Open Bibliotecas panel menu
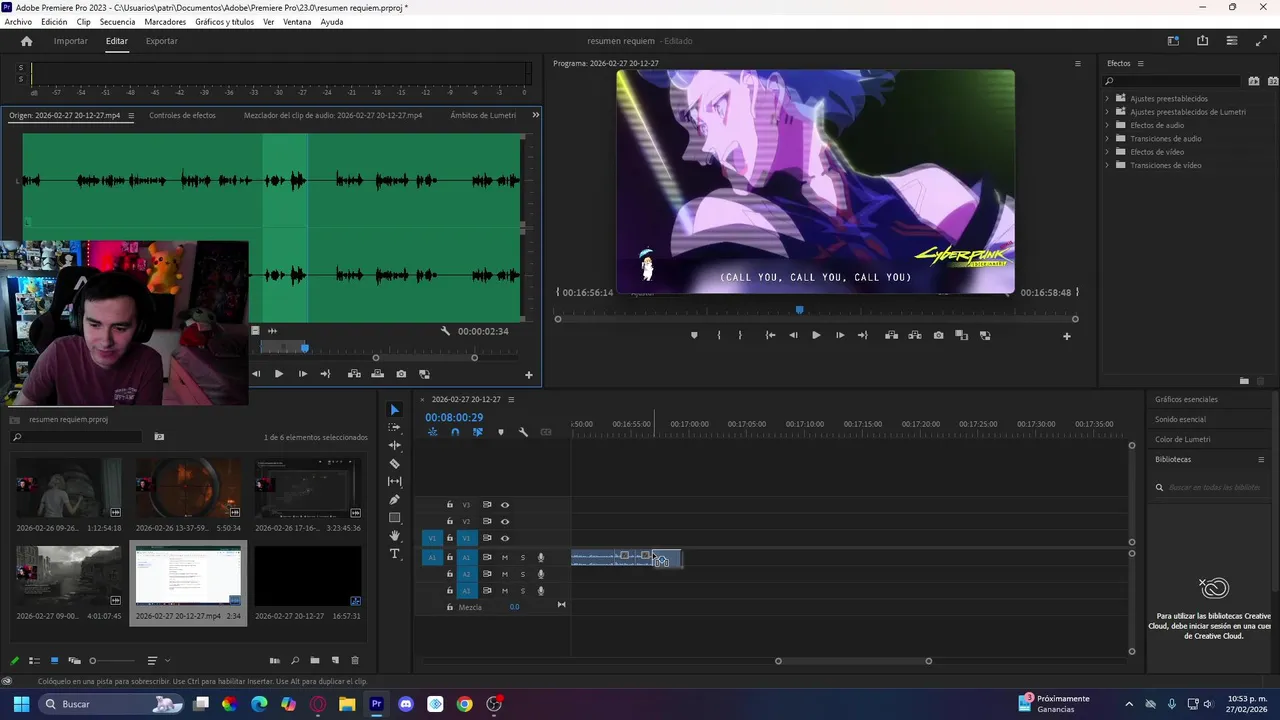Viewport: 1280px width, 720px height. [x=1260, y=459]
